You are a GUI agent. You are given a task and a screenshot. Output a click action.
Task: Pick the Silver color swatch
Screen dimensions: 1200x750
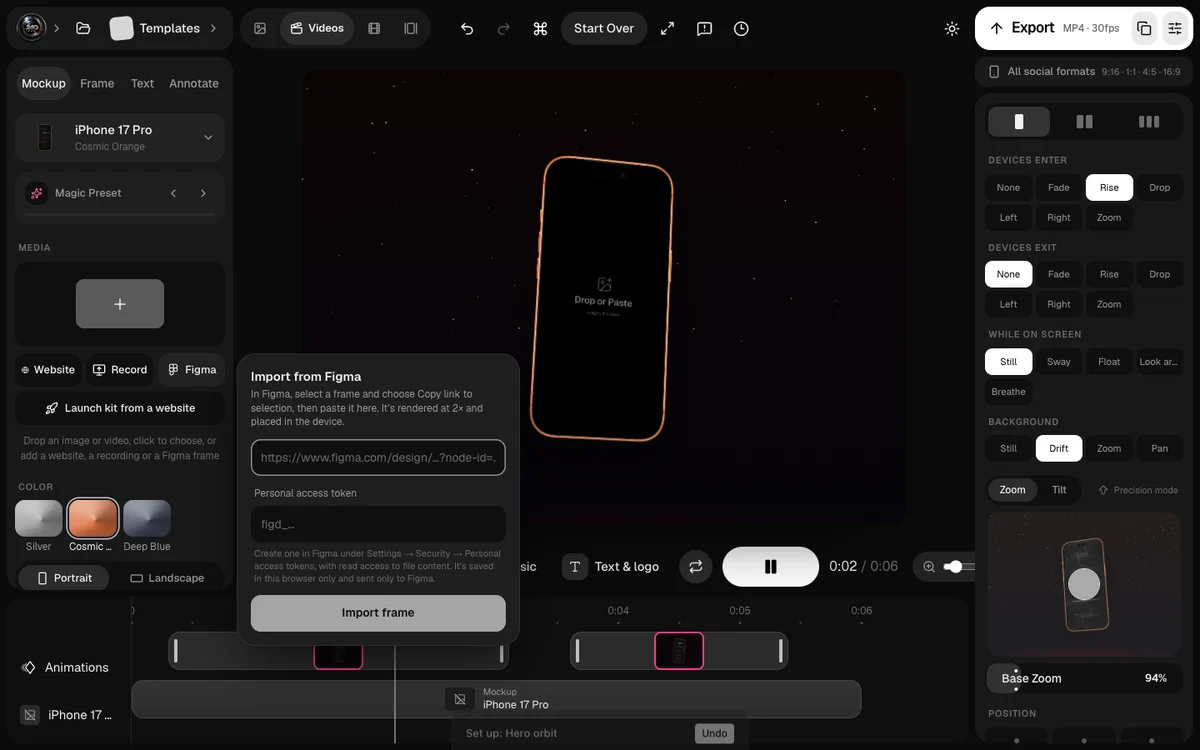click(39, 519)
